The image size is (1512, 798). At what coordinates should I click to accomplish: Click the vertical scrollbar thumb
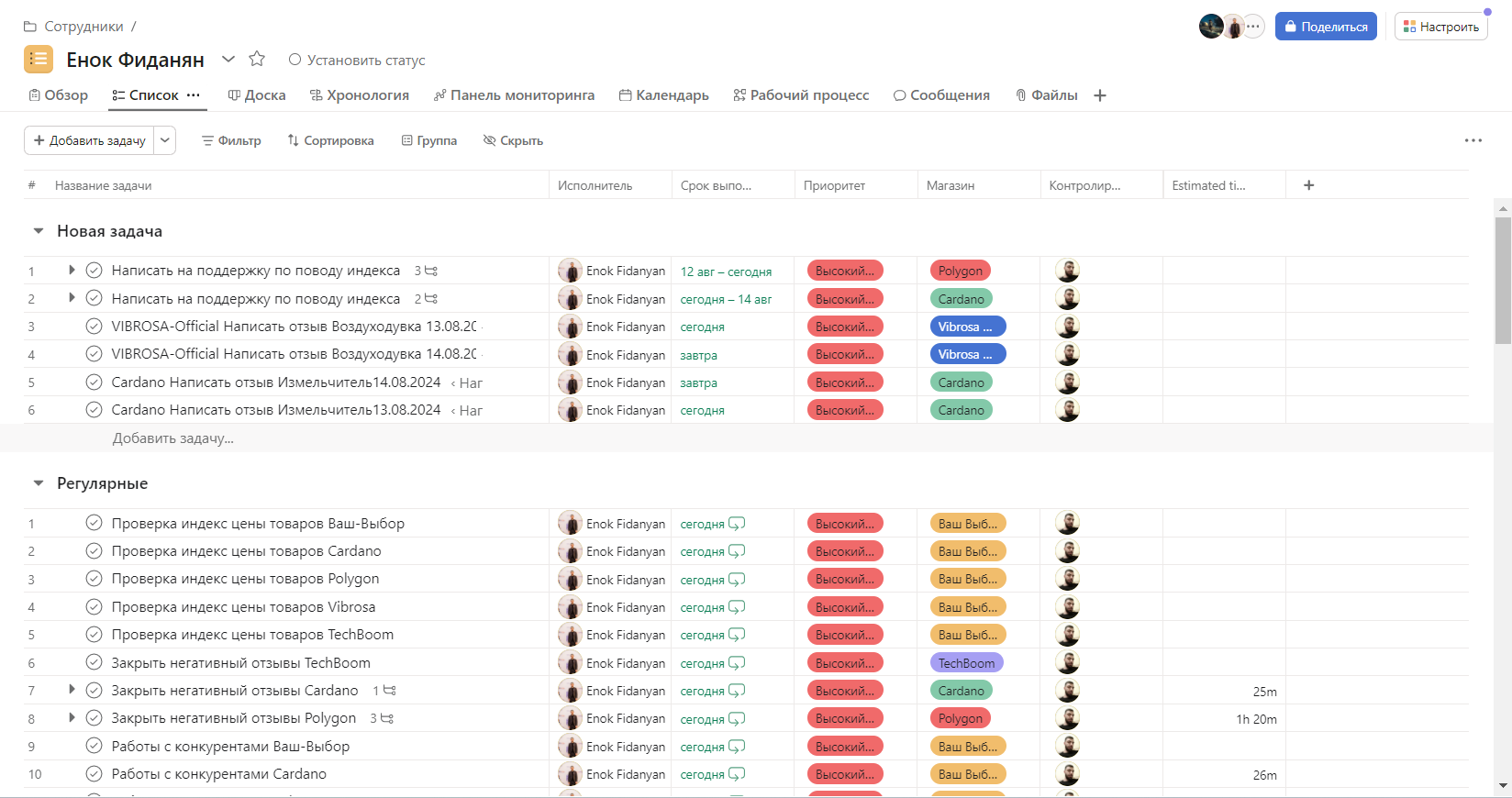point(1503,280)
